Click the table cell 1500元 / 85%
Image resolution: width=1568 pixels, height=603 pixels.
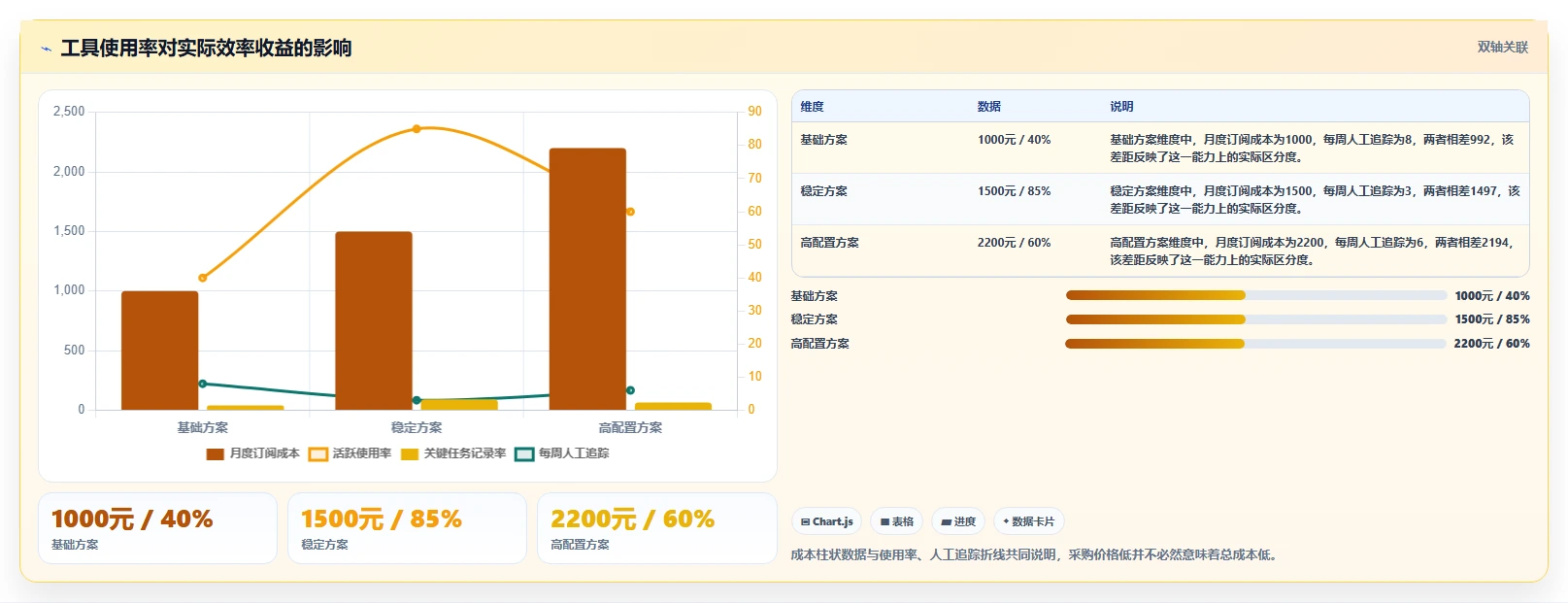coord(1014,191)
